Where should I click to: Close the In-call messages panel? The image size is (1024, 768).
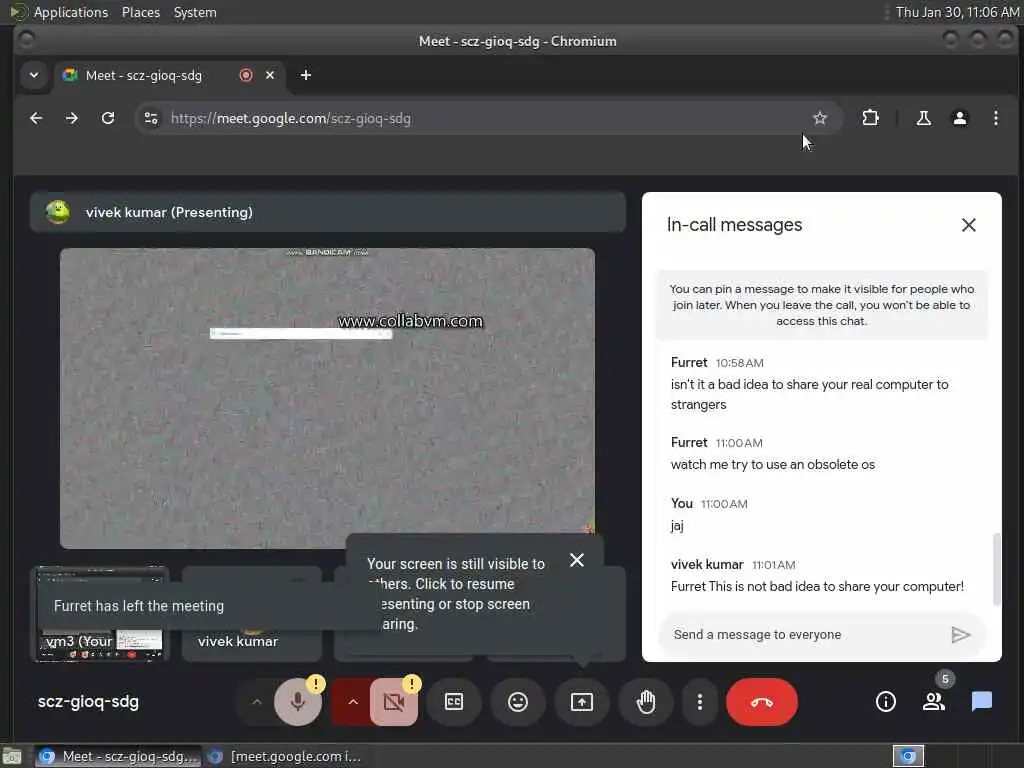(x=968, y=225)
